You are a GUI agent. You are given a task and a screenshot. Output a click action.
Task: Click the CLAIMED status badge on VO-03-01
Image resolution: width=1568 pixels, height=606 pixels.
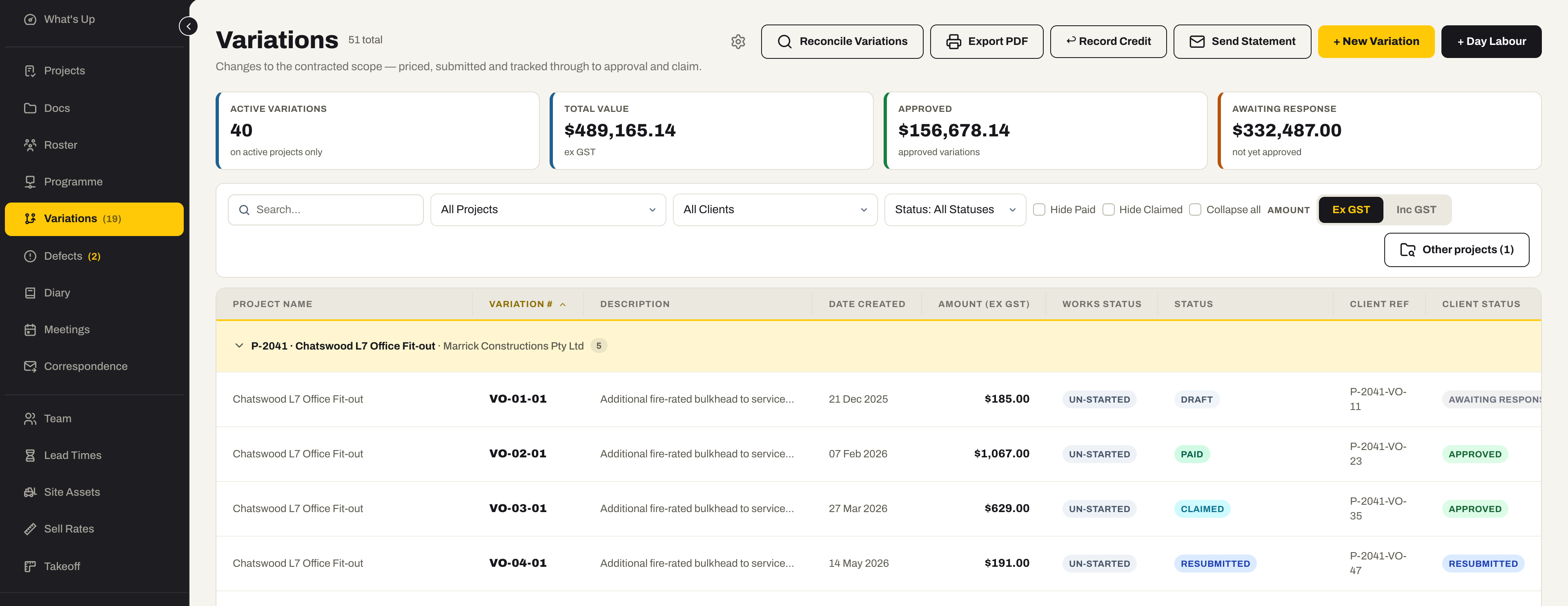[1202, 509]
